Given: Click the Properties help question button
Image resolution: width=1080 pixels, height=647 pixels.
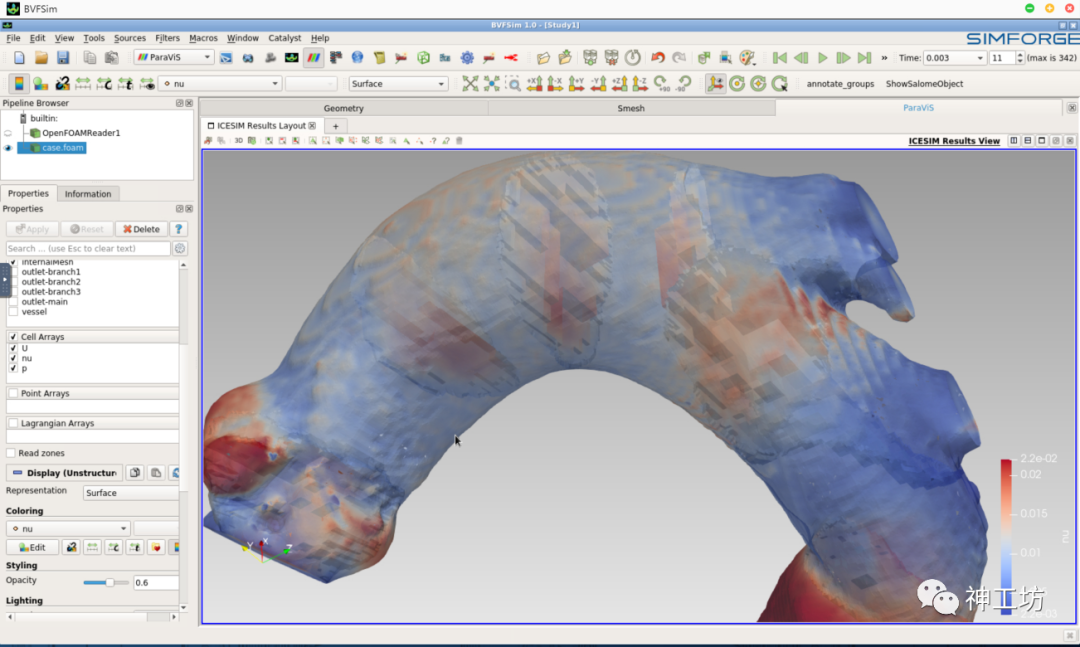Looking at the screenshot, I should [178, 229].
